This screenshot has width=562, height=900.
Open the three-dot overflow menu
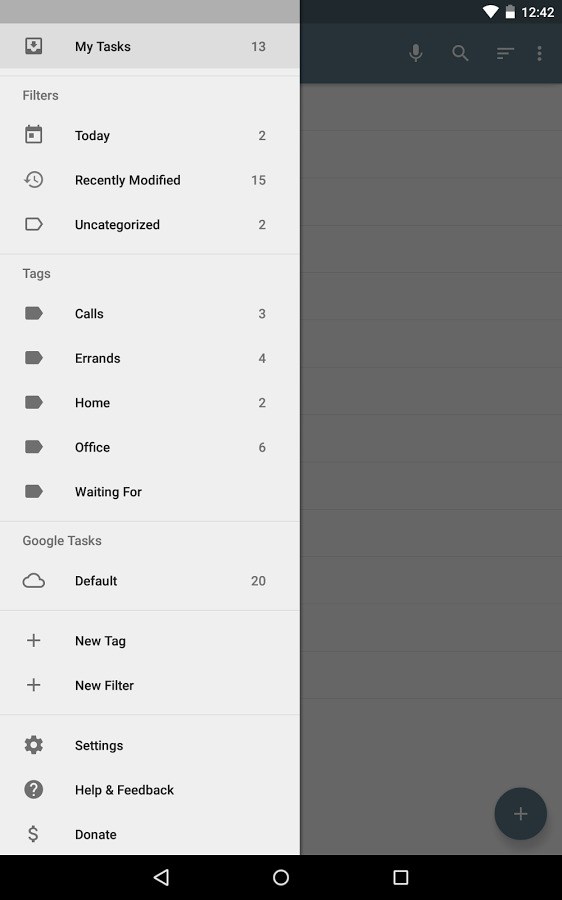[x=539, y=53]
